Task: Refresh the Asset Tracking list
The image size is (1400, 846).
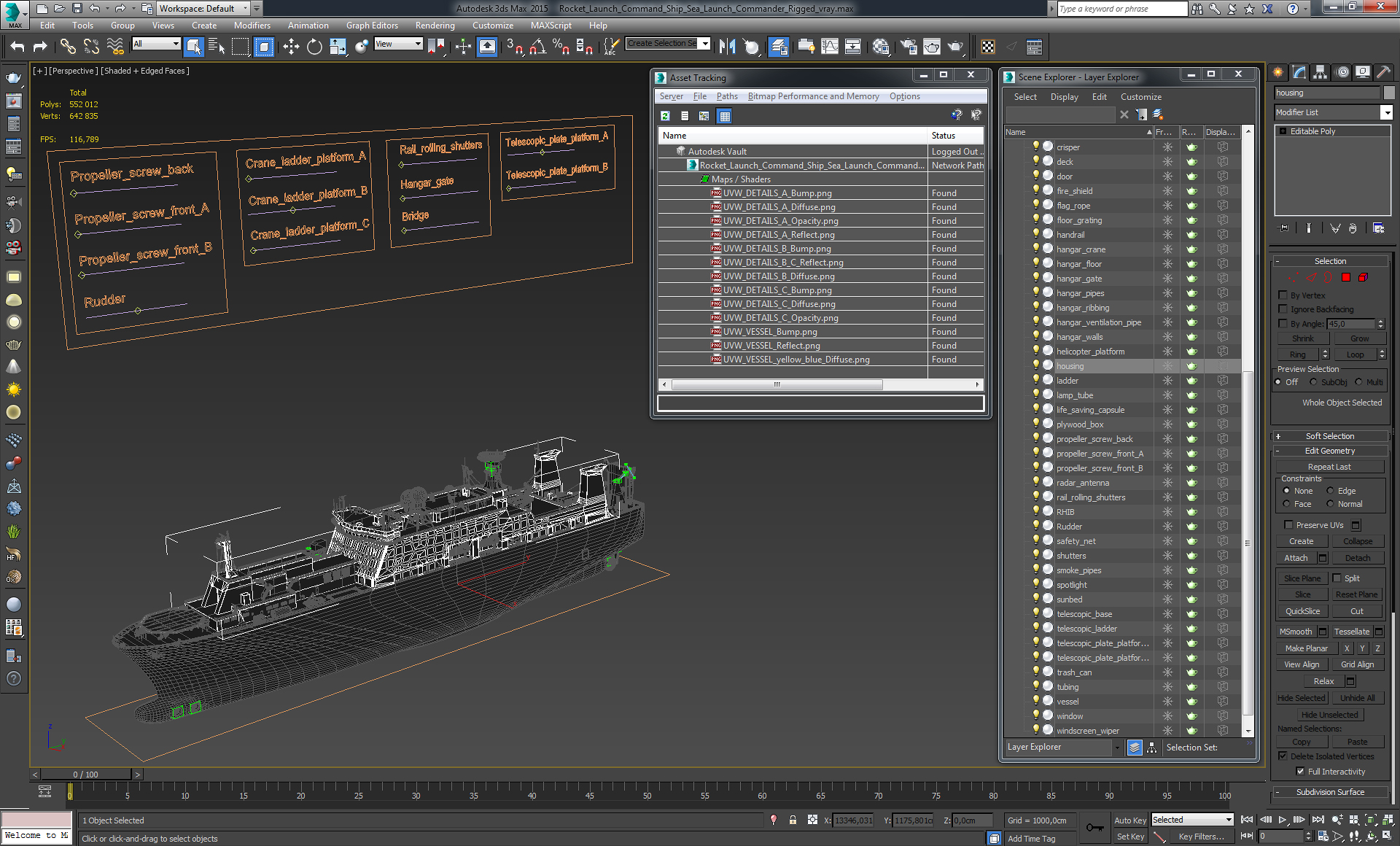Action: (665, 115)
